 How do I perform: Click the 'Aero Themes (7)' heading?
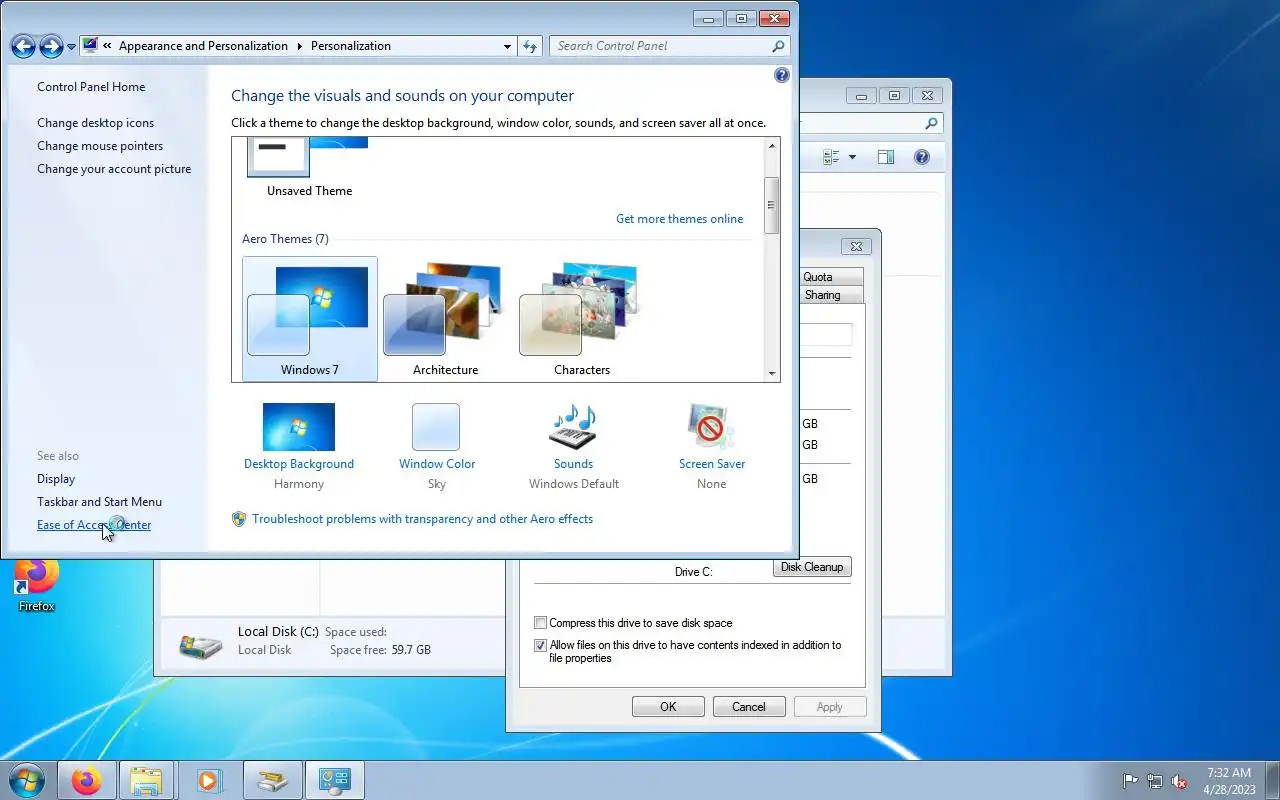point(285,239)
